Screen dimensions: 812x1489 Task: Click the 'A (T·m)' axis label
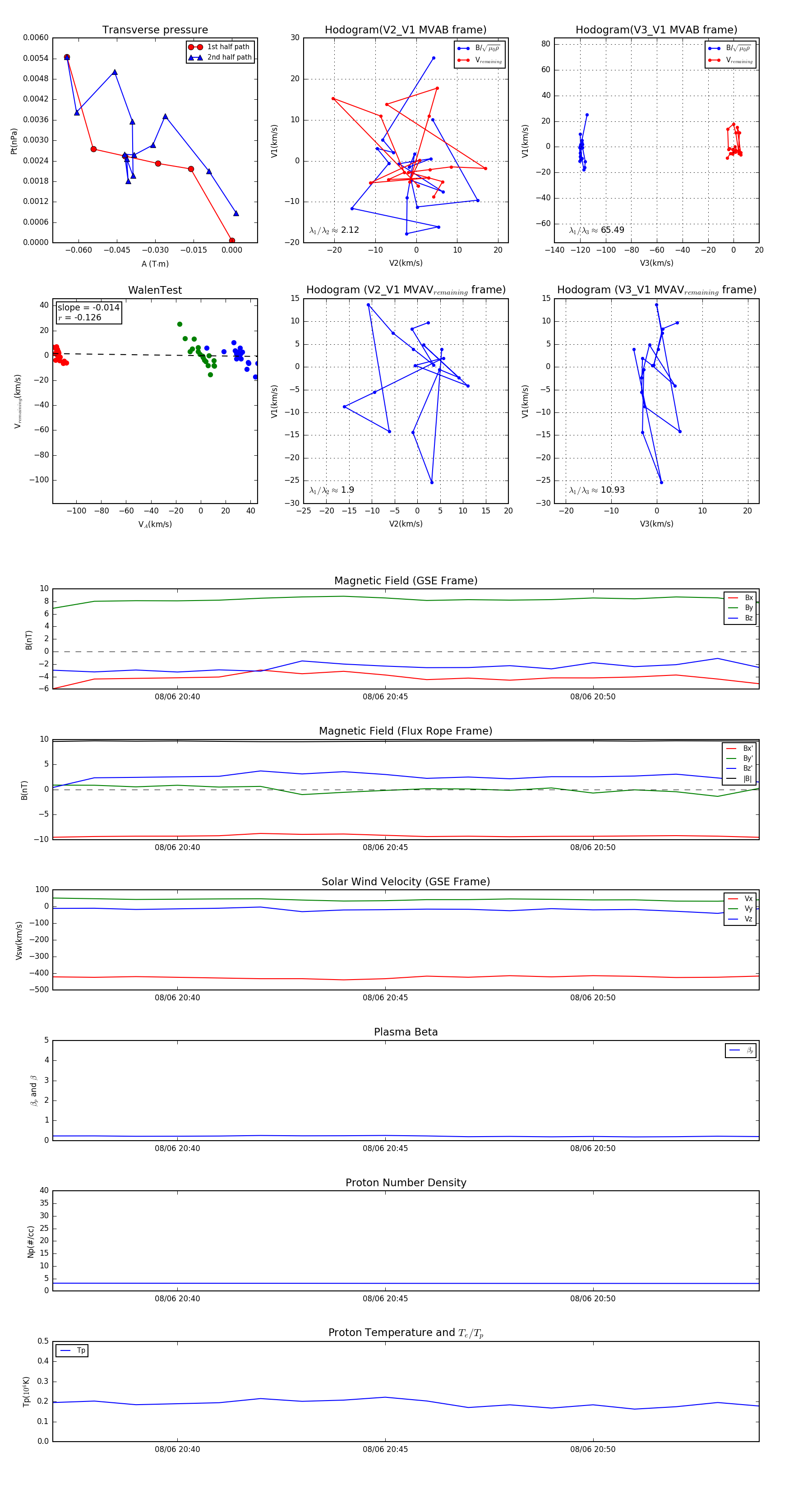[155, 264]
